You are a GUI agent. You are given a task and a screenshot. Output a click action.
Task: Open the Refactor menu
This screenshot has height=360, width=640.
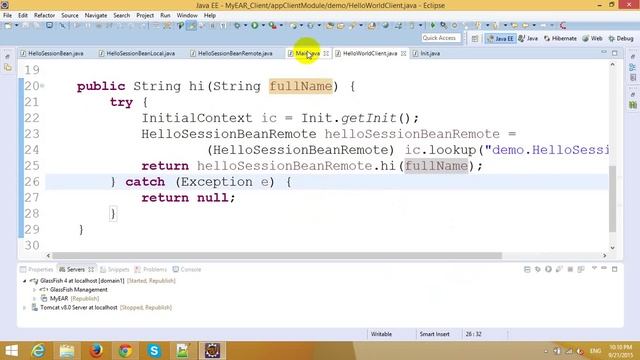pyautogui.click(x=44, y=16)
